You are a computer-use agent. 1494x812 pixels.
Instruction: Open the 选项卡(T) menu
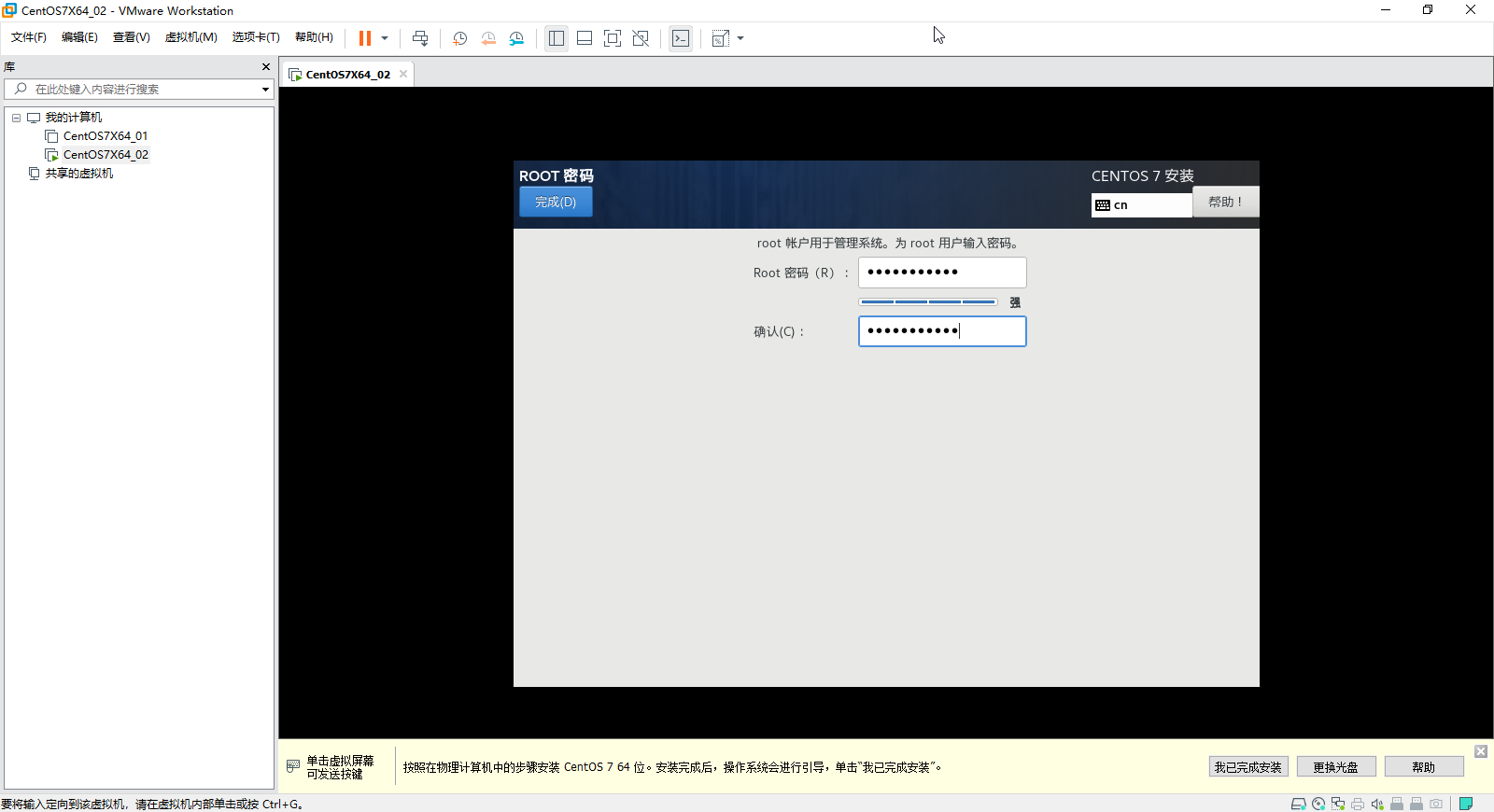click(256, 37)
